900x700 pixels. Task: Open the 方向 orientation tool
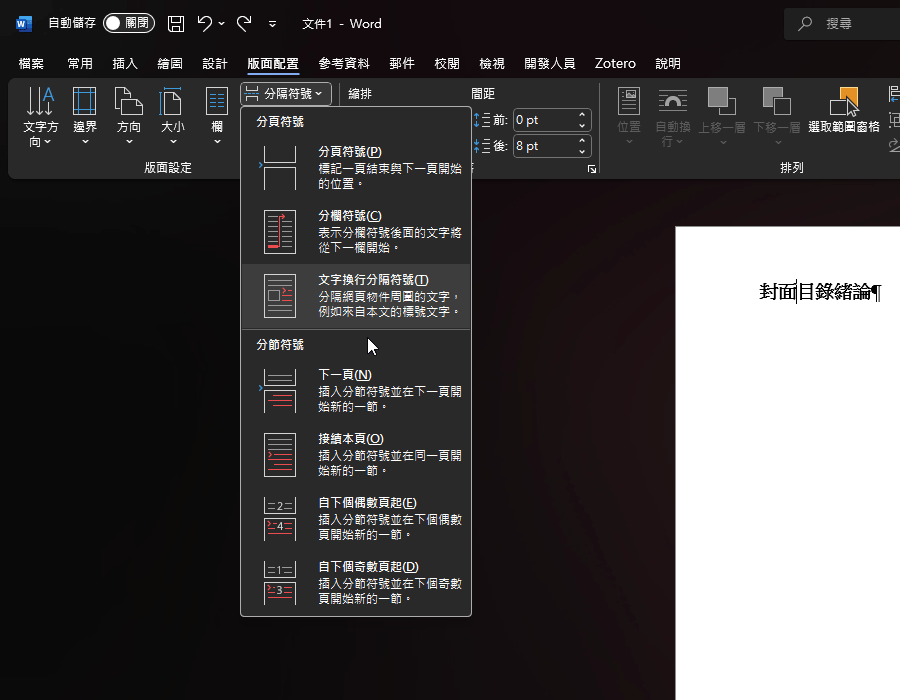click(129, 116)
